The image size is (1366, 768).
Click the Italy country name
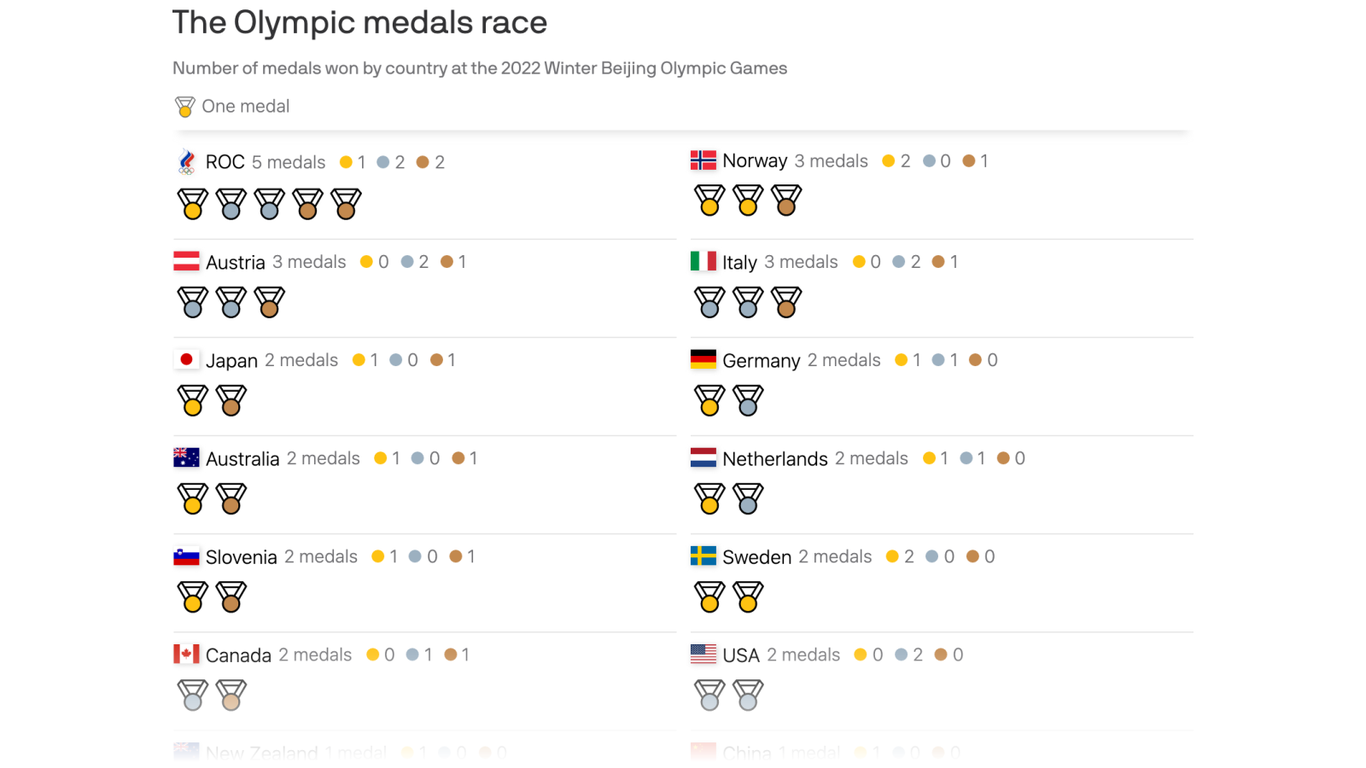coord(739,262)
